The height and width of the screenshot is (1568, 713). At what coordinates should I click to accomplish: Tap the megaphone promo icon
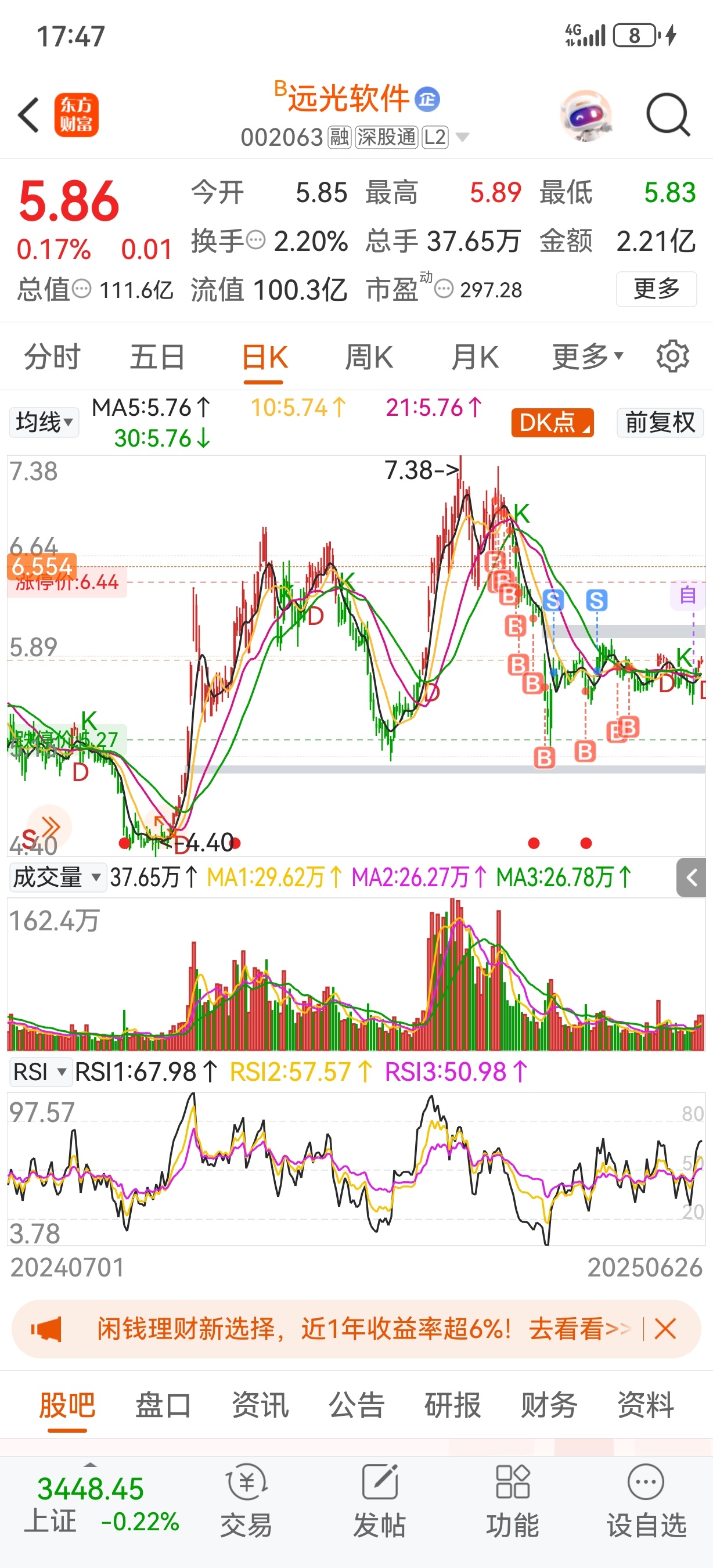click(x=47, y=1328)
